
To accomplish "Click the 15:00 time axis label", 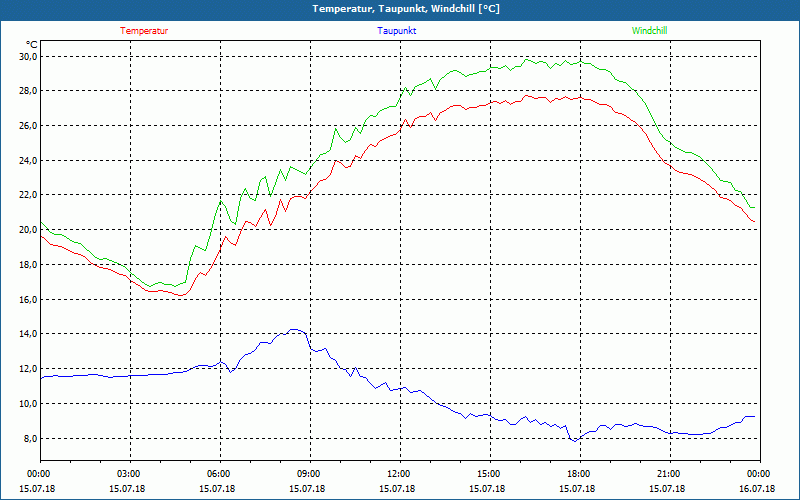I will click(488, 473).
